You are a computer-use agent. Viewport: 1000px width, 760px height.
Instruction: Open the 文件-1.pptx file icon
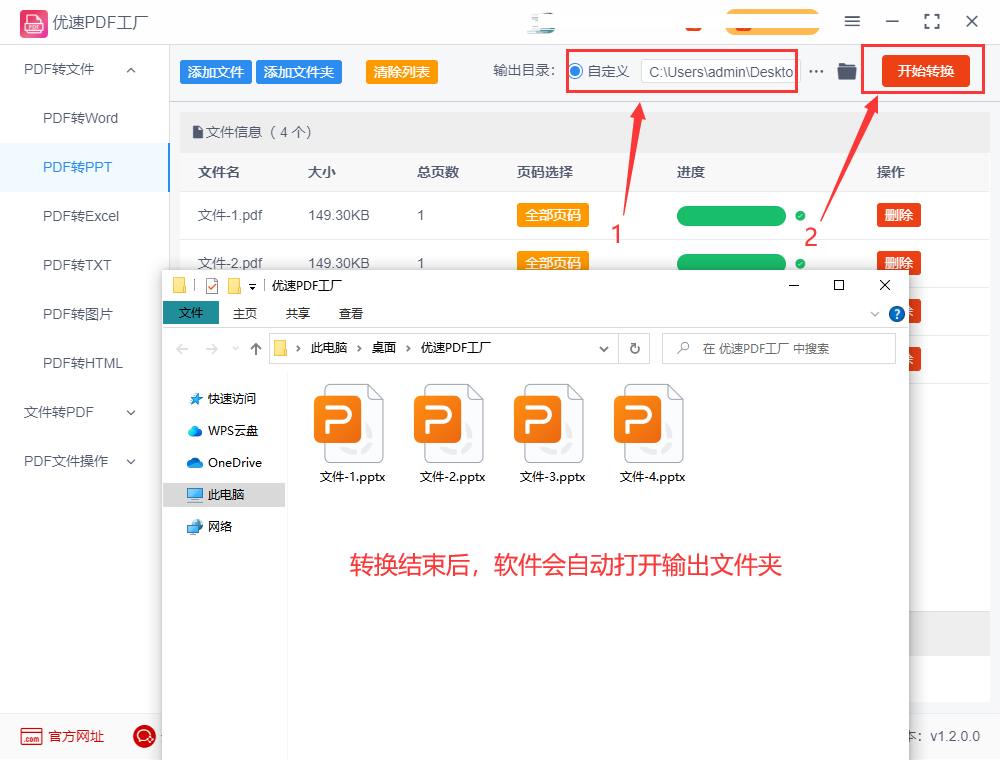[349, 423]
